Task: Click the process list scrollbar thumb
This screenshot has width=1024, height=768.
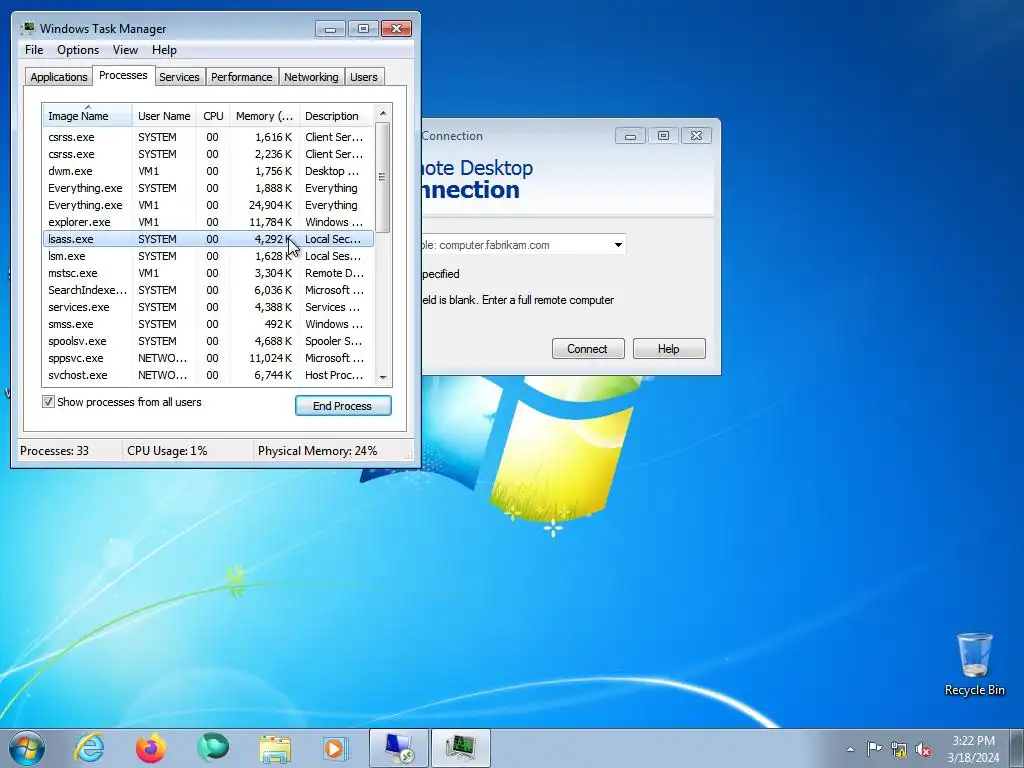Action: (383, 178)
